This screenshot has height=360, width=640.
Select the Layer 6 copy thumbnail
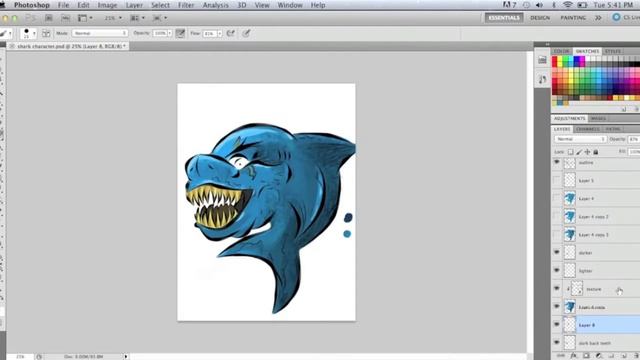coord(570,307)
